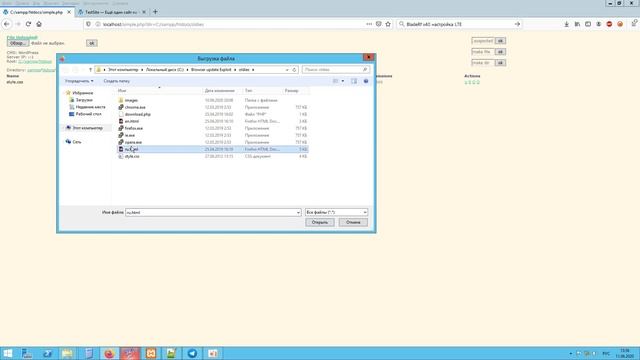
Task: Open the dialog help icon
Action: (x=366, y=81)
